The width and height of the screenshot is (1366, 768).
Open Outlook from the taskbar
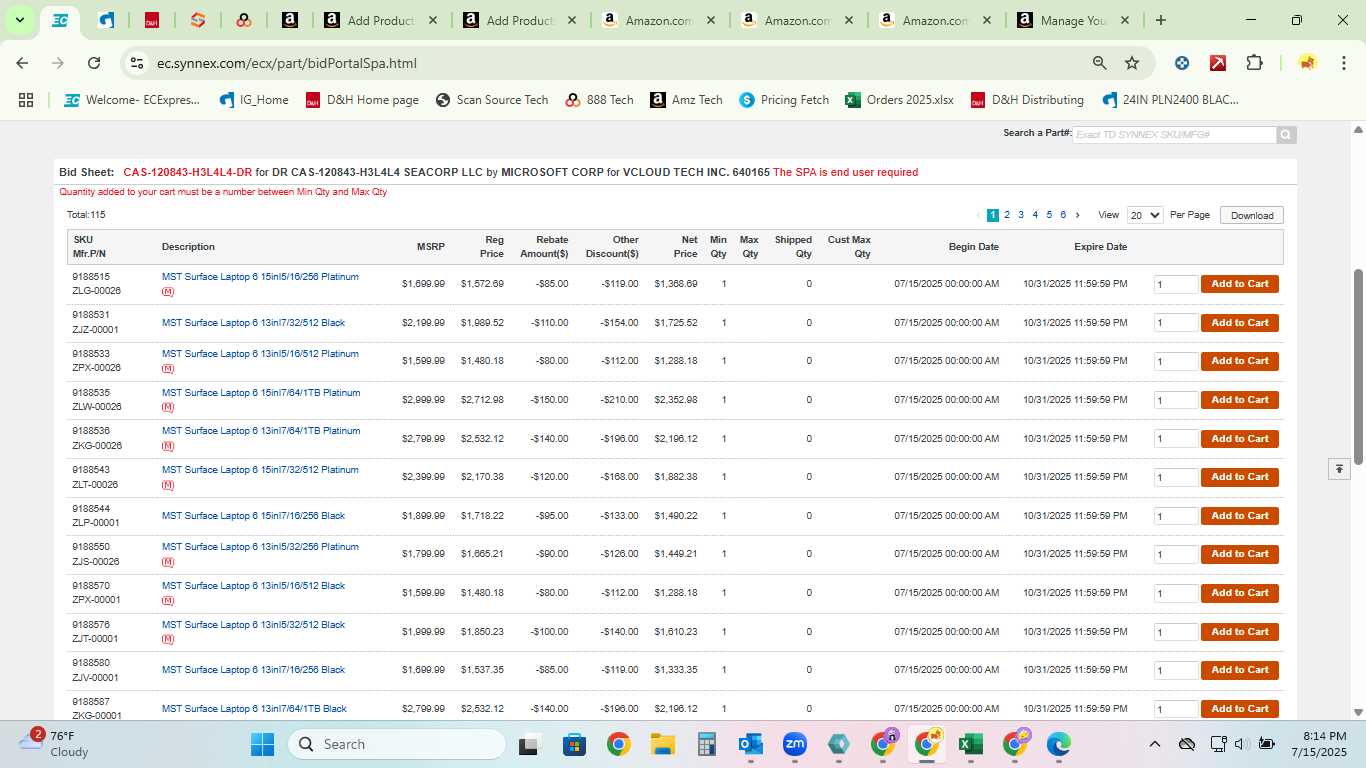tap(750, 744)
